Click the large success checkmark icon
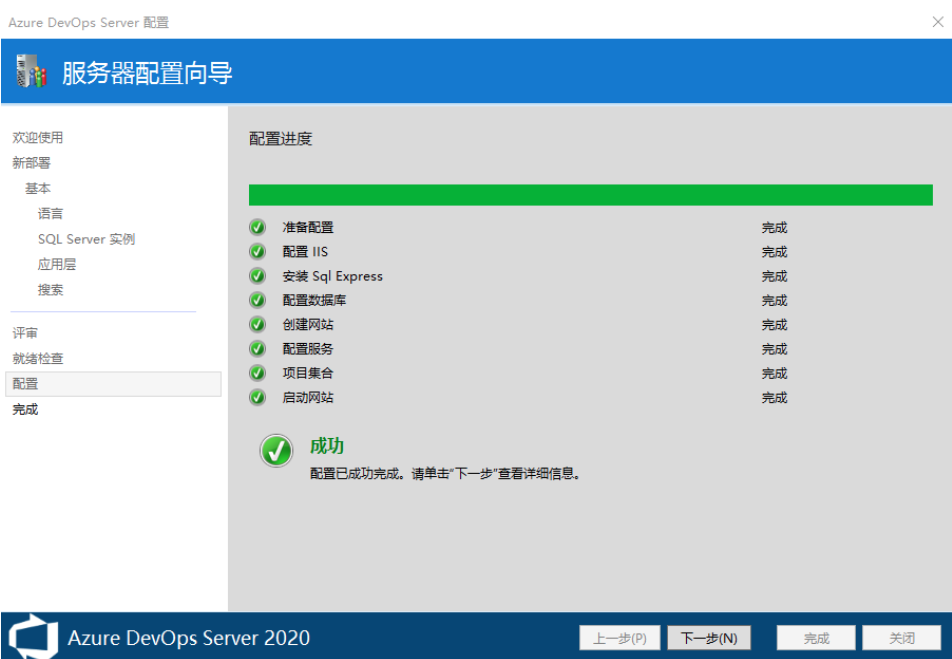 tap(276, 451)
